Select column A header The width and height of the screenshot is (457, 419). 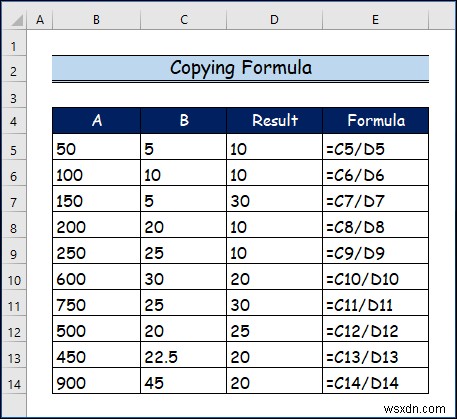coord(40,20)
